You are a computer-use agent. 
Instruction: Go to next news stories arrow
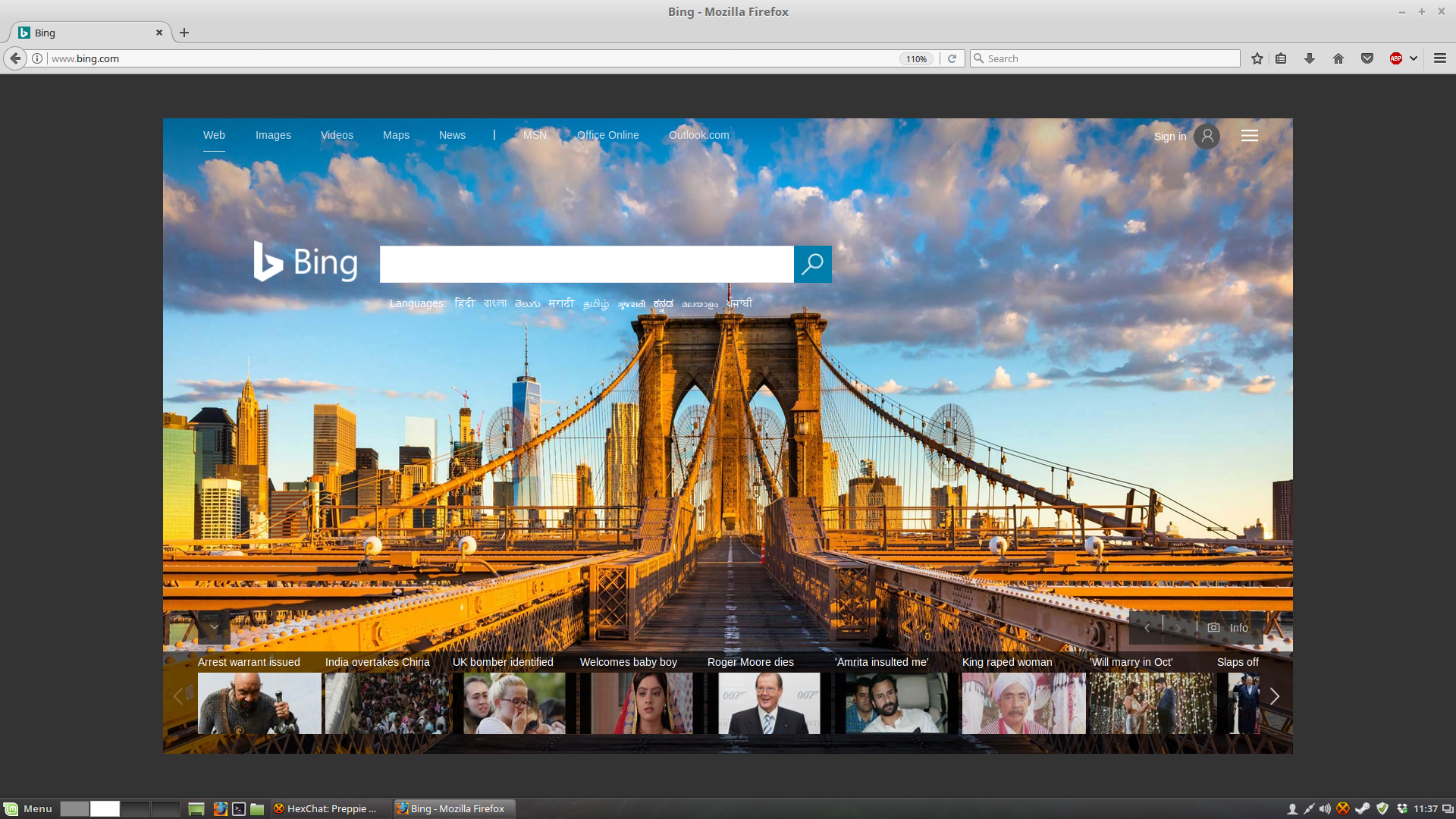tap(1275, 696)
